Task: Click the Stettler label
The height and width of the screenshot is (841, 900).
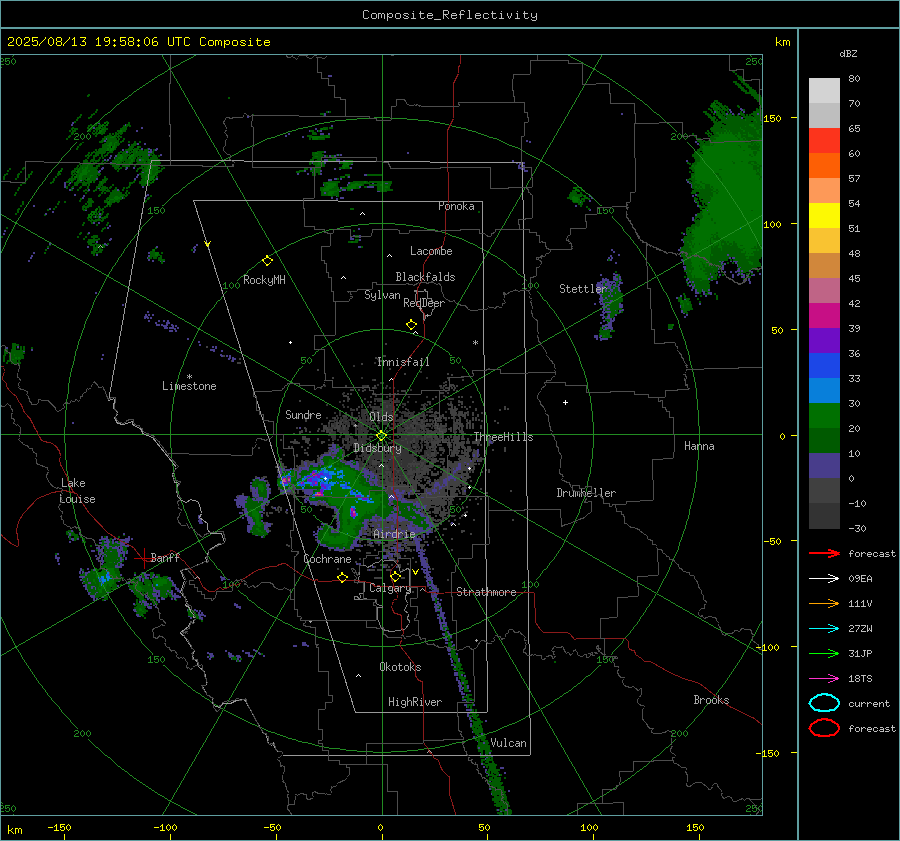Action: (583, 289)
